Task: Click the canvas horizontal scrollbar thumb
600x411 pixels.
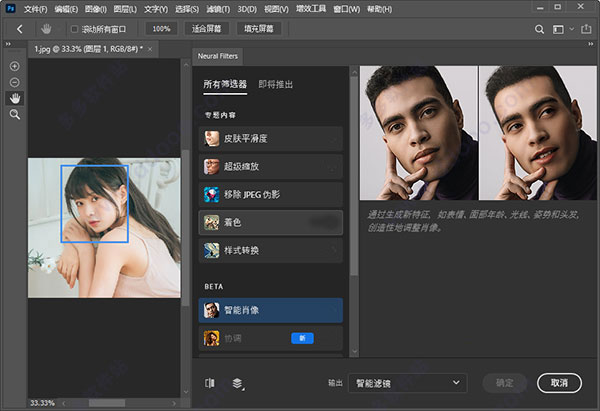Action: tap(107, 403)
